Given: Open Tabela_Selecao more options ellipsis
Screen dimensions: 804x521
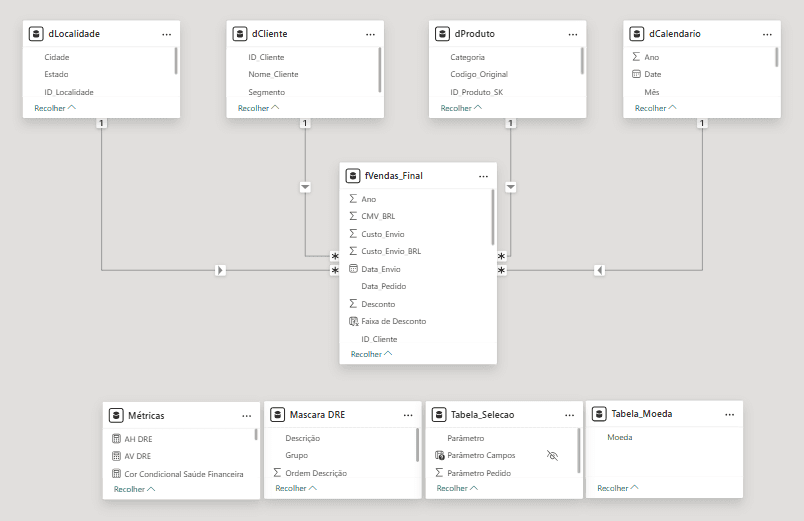Looking at the screenshot, I should point(570,415).
